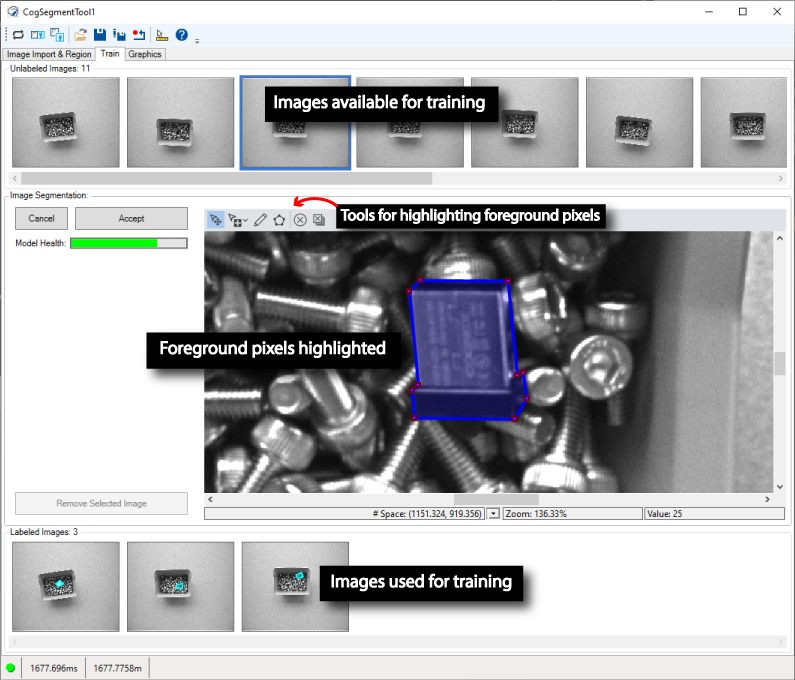Click the Open file folder icon
Image resolution: width=795 pixels, height=680 pixels.
[80, 34]
